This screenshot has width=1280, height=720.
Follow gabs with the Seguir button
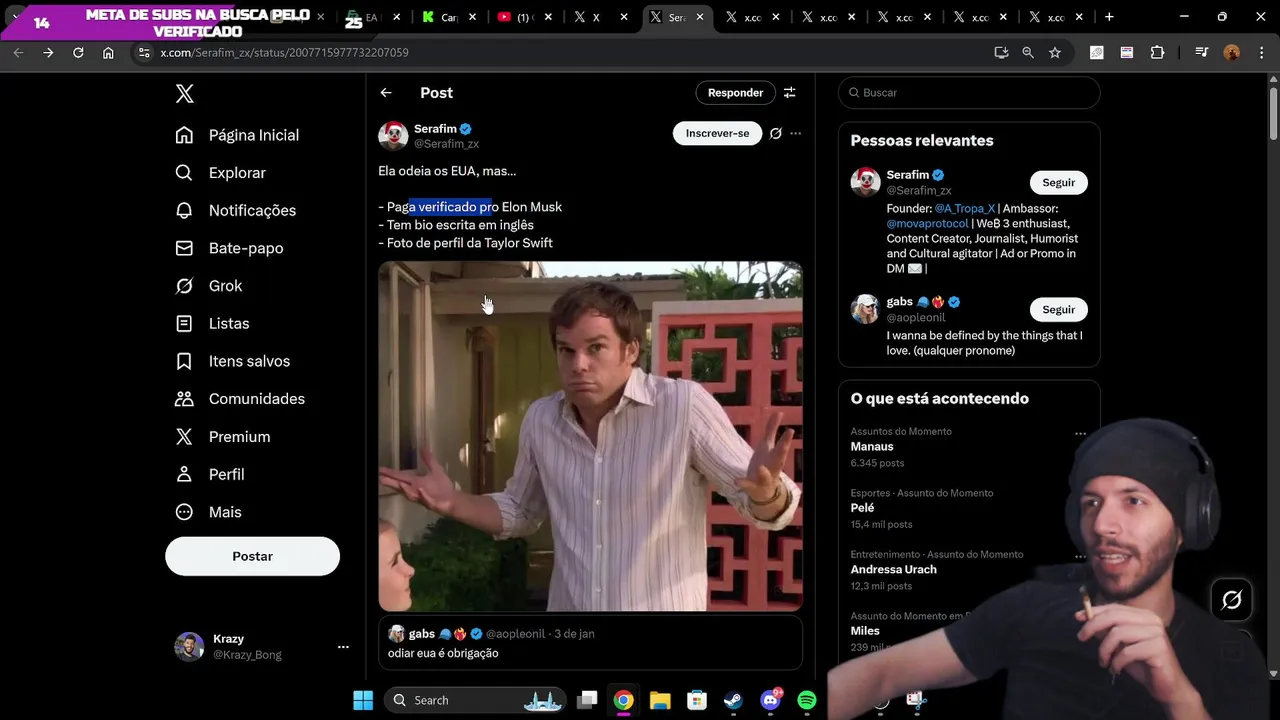[1058, 310]
